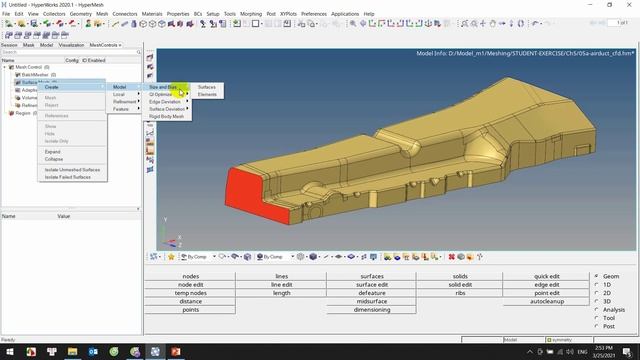Viewport: 640px width, 360px height.
Task: Open PowerPoint from the taskbar
Action: [x=176, y=351]
